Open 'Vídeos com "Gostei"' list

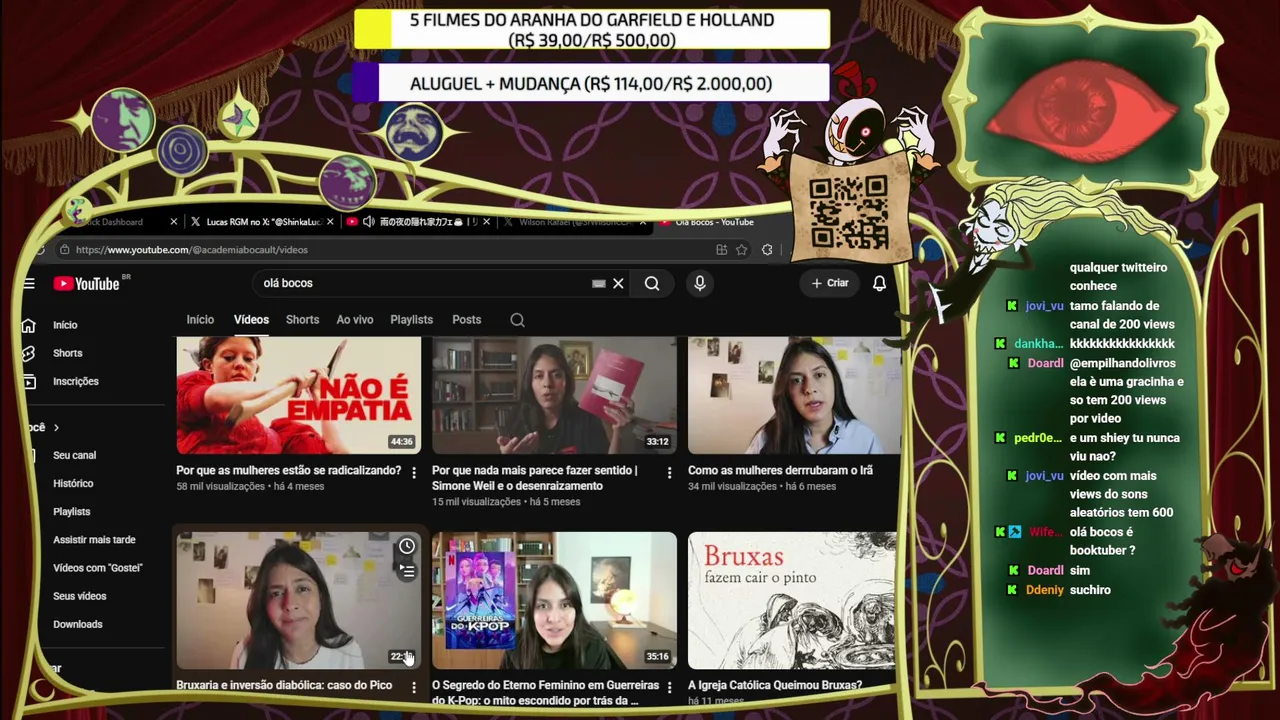click(98, 568)
